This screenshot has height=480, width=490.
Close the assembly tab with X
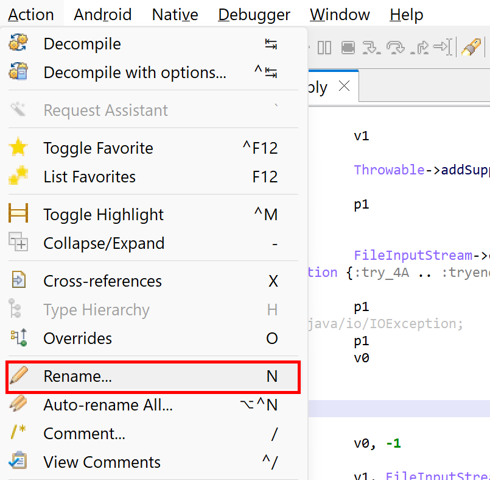[x=344, y=86]
